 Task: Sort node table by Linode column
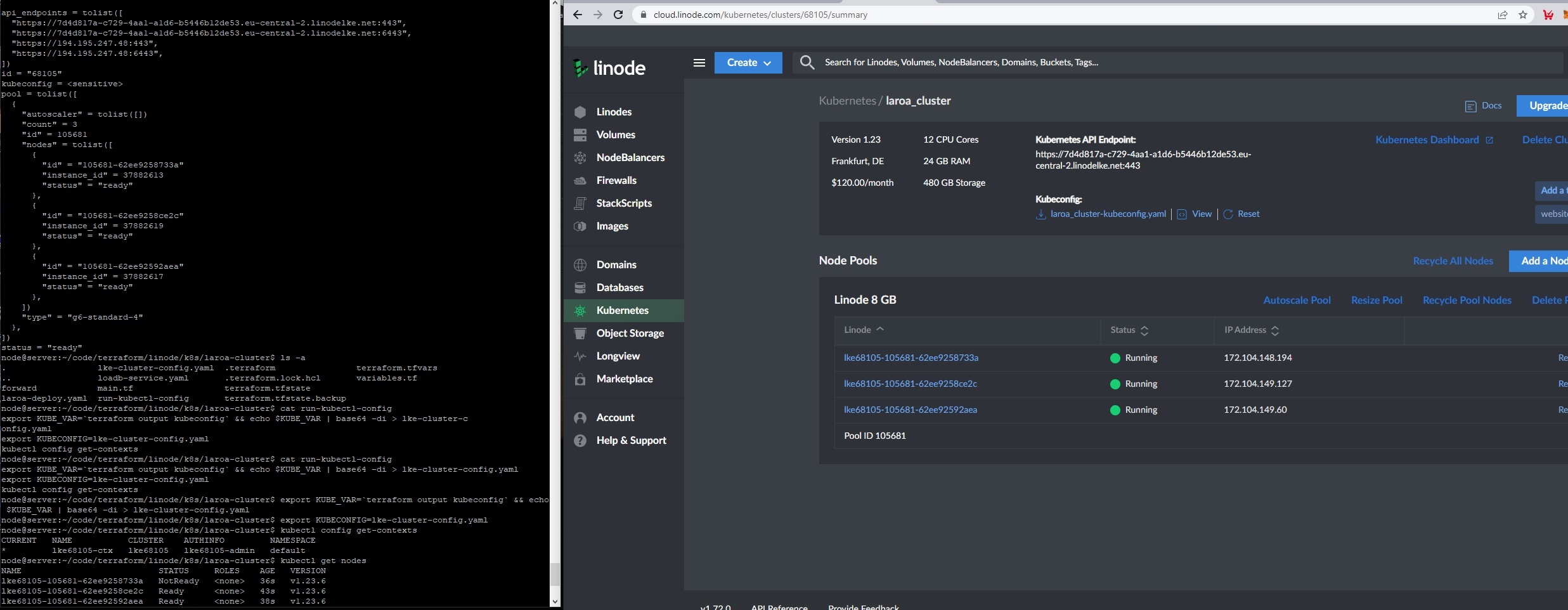[x=864, y=330]
